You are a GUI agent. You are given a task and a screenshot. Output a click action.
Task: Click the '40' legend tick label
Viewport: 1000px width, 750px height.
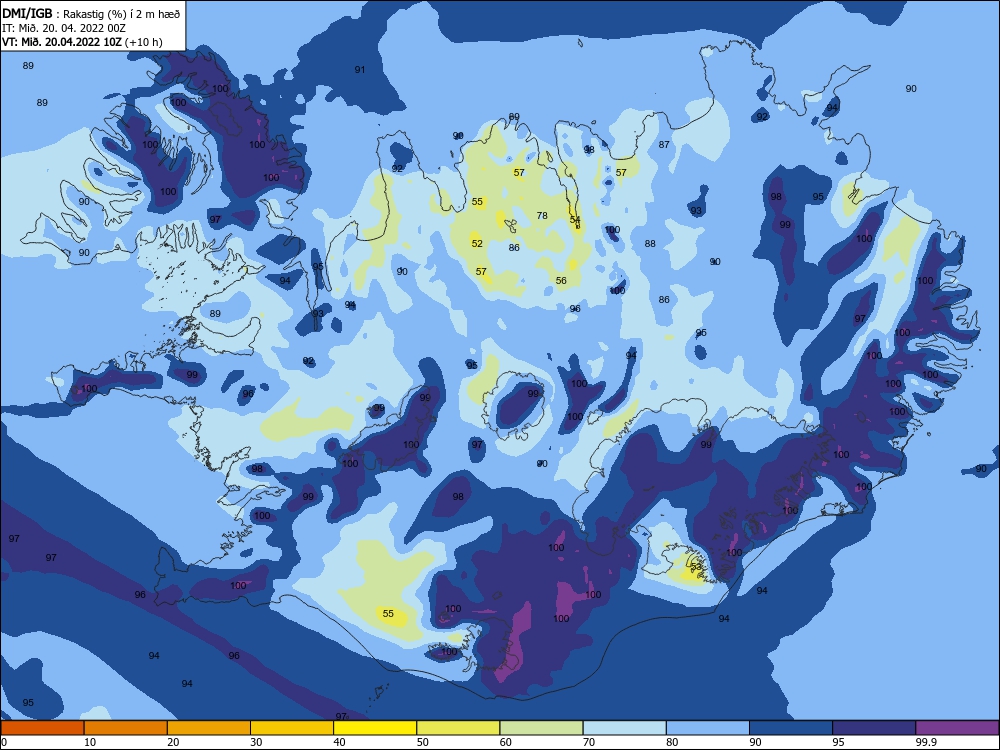click(x=339, y=742)
